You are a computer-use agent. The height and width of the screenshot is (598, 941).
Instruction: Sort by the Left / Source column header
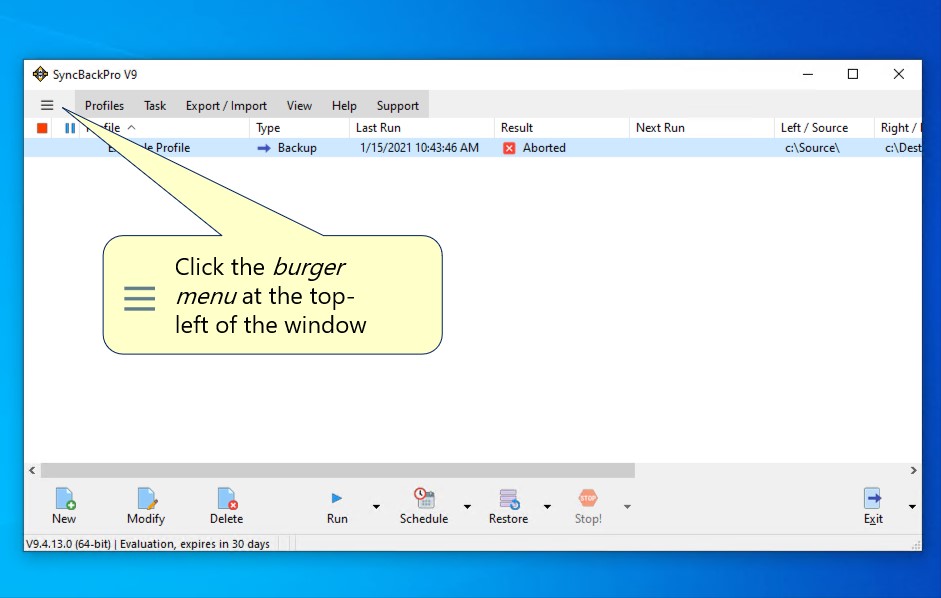[824, 128]
